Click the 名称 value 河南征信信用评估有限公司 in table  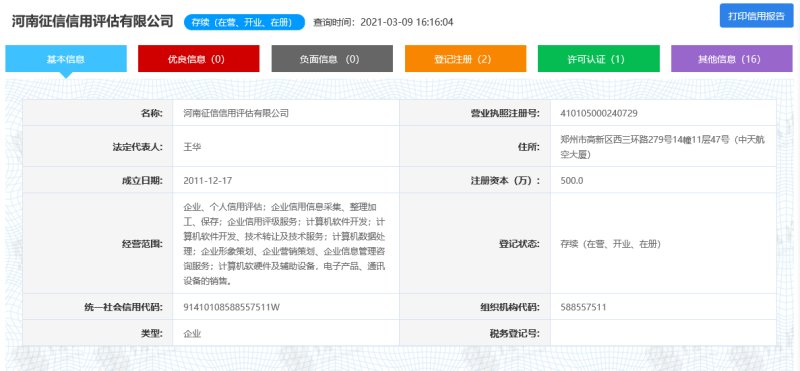pyautogui.click(x=236, y=113)
